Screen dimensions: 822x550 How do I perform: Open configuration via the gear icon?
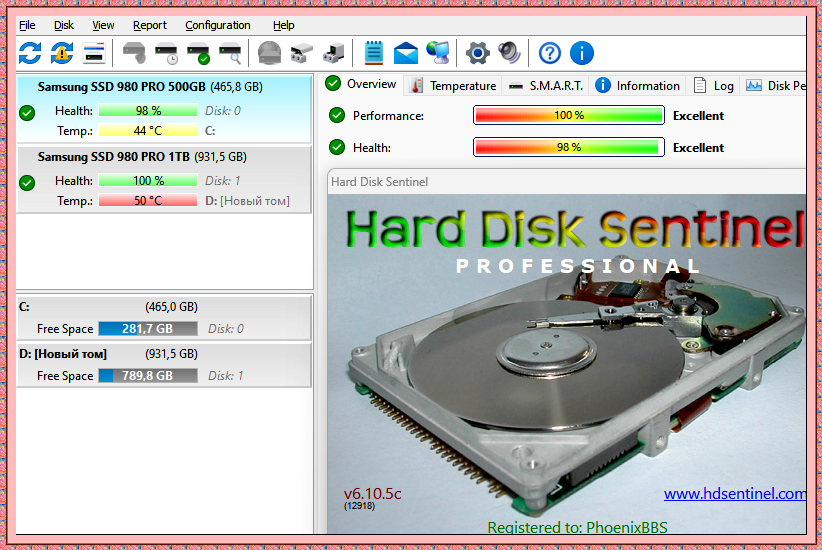(x=478, y=53)
